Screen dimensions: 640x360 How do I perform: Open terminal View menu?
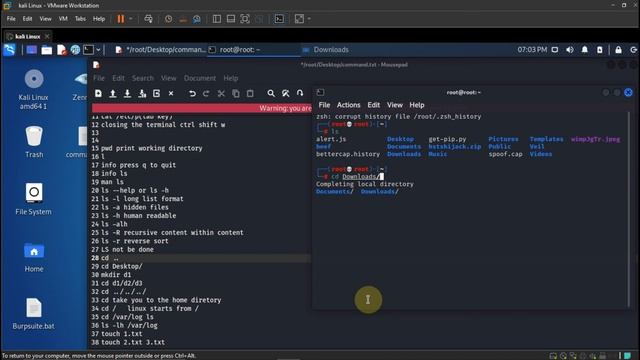395,105
